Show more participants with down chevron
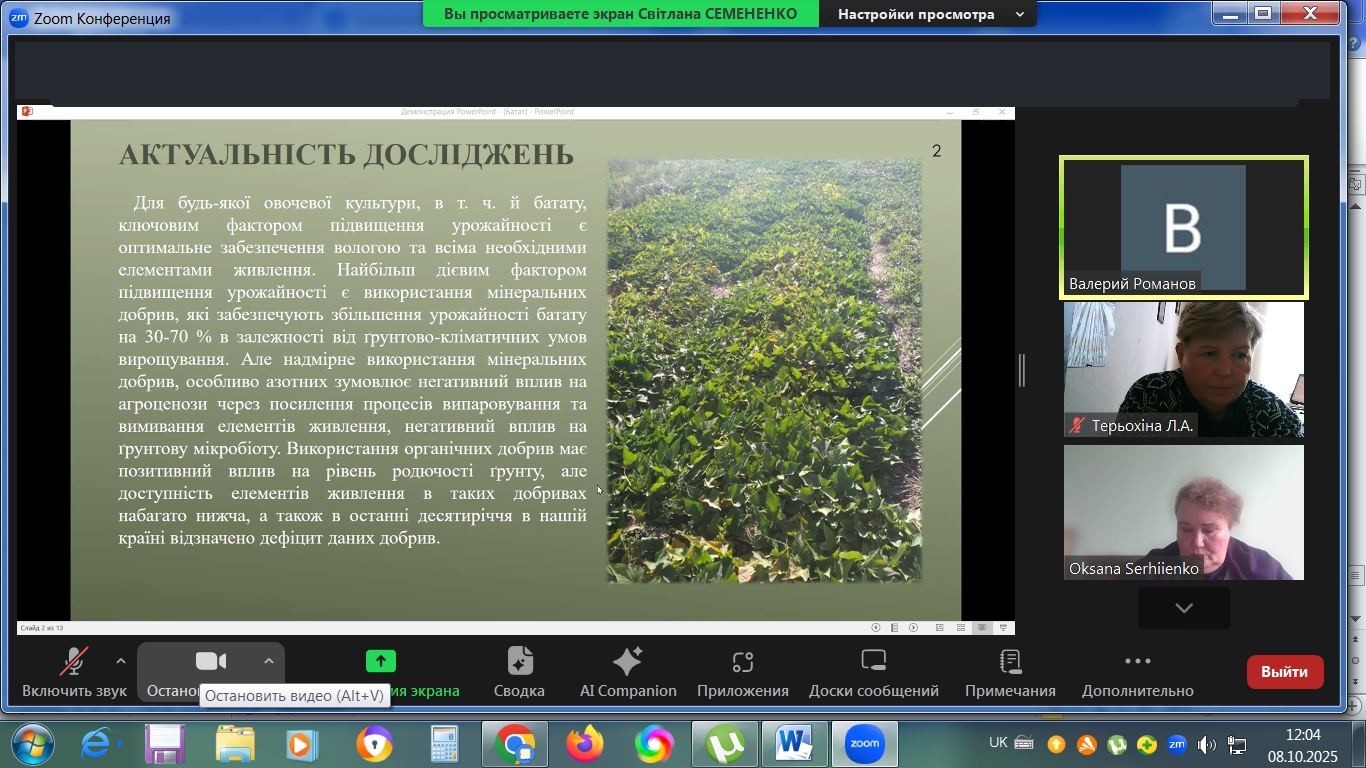Screen dimensions: 1366x768 click(x=1183, y=608)
